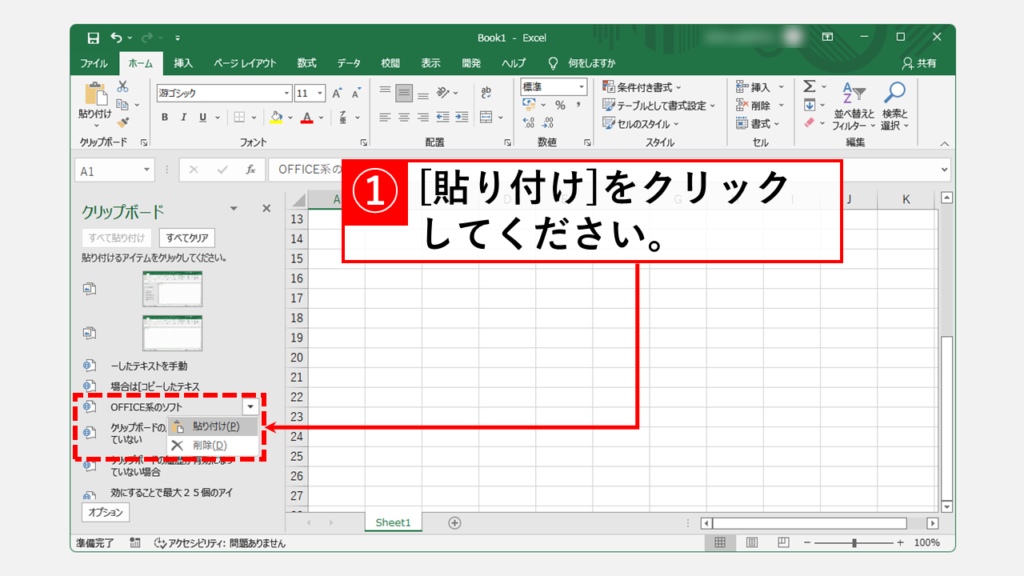
Task: Open 並べ替えとフィルター sort and filter
Action: tap(853, 107)
